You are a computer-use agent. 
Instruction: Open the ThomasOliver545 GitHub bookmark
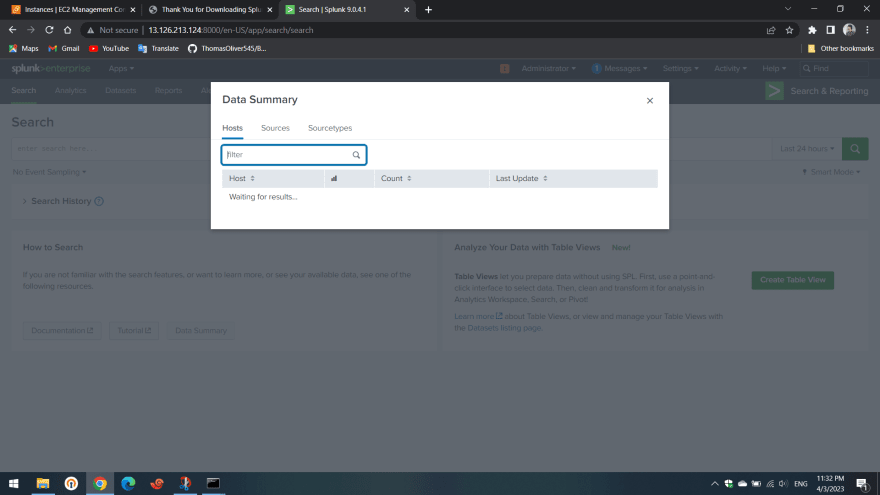[227, 49]
